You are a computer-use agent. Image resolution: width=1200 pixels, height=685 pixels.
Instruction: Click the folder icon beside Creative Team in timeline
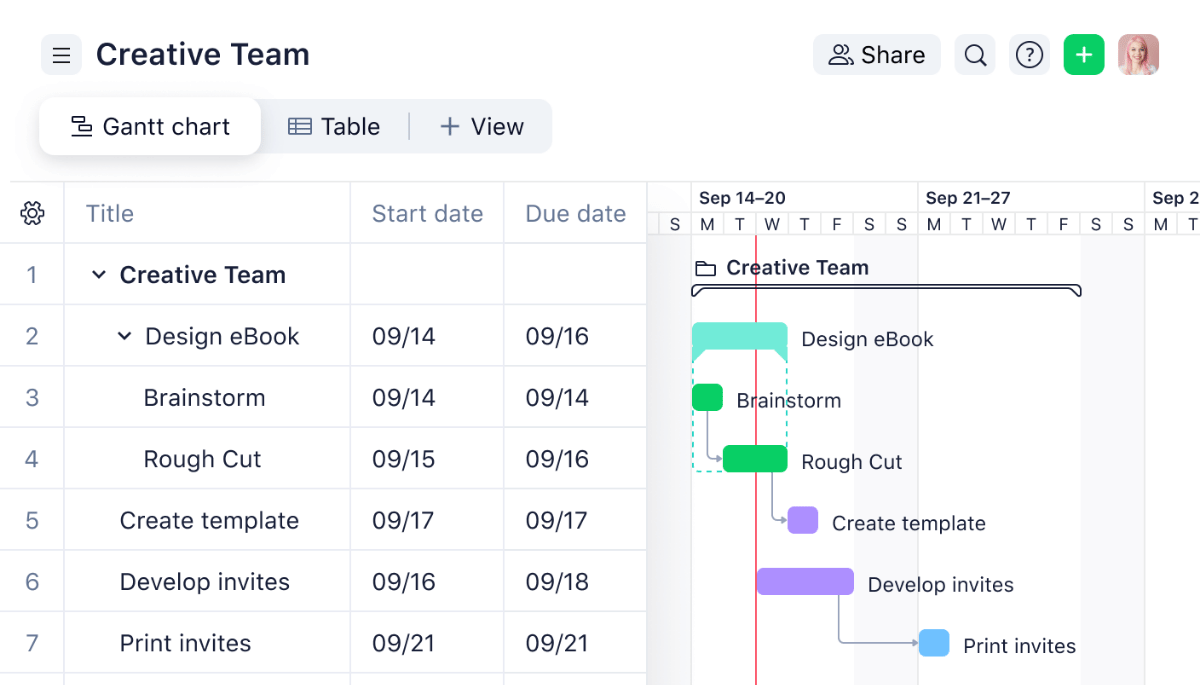pyautogui.click(x=706, y=267)
